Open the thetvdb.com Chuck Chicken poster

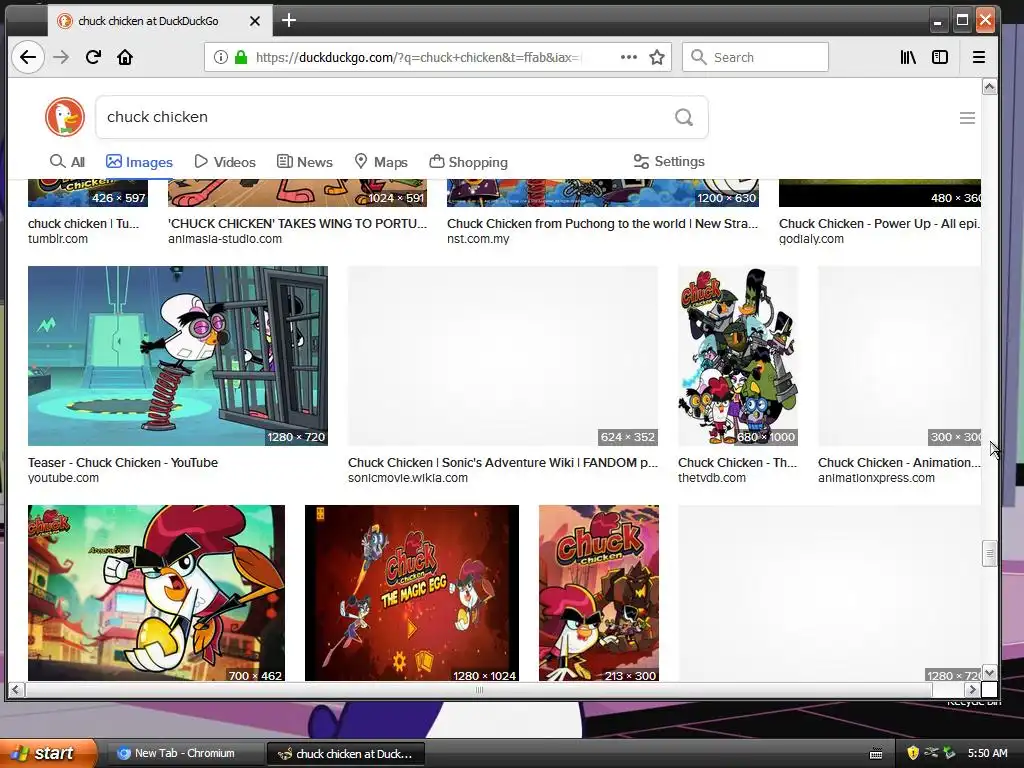point(737,356)
